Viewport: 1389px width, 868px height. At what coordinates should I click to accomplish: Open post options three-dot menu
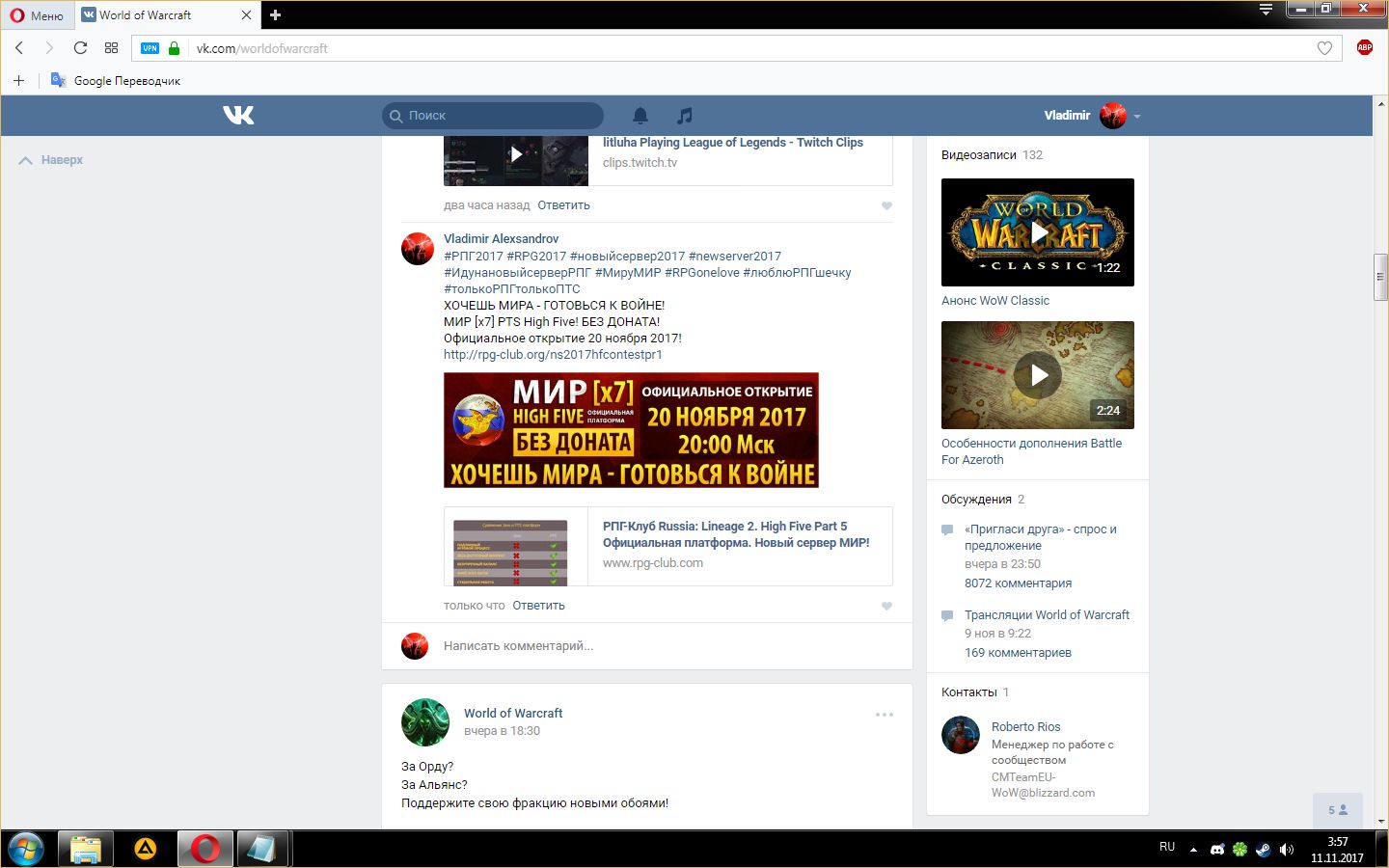pyautogui.click(x=885, y=715)
